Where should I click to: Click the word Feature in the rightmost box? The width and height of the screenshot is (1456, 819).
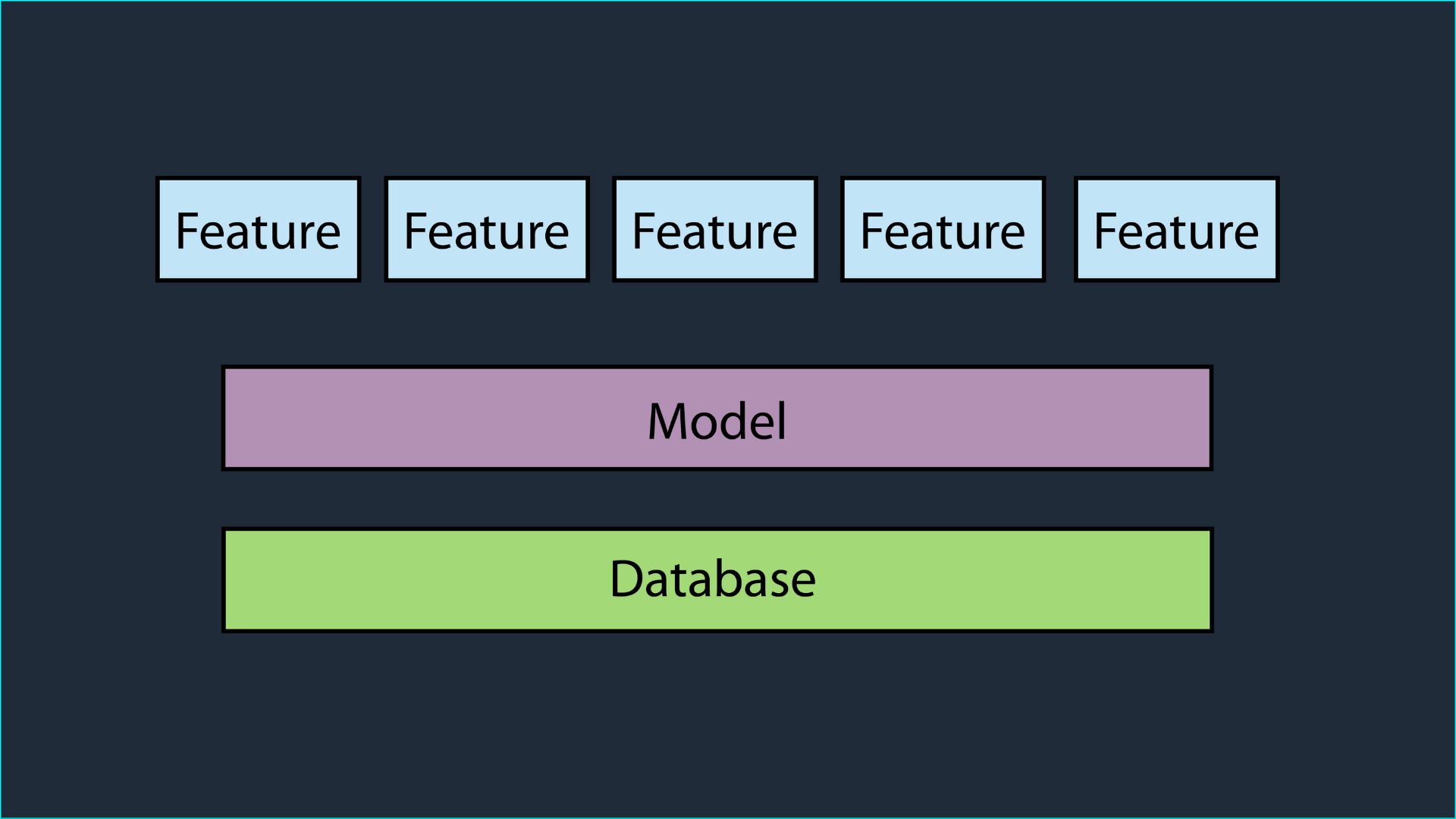pyautogui.click(x=1176, y=231)
